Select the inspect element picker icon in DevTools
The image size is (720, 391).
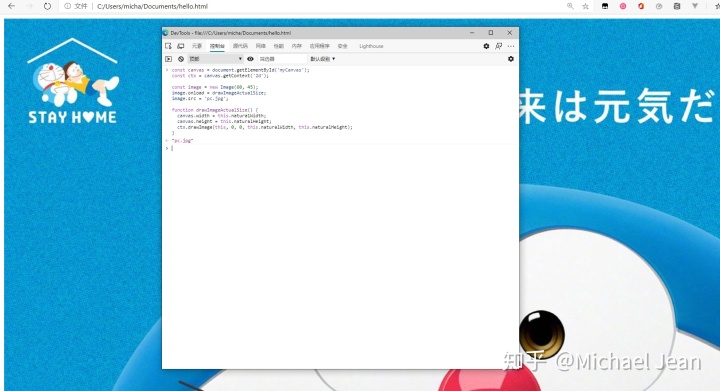[x=168, y=46]
